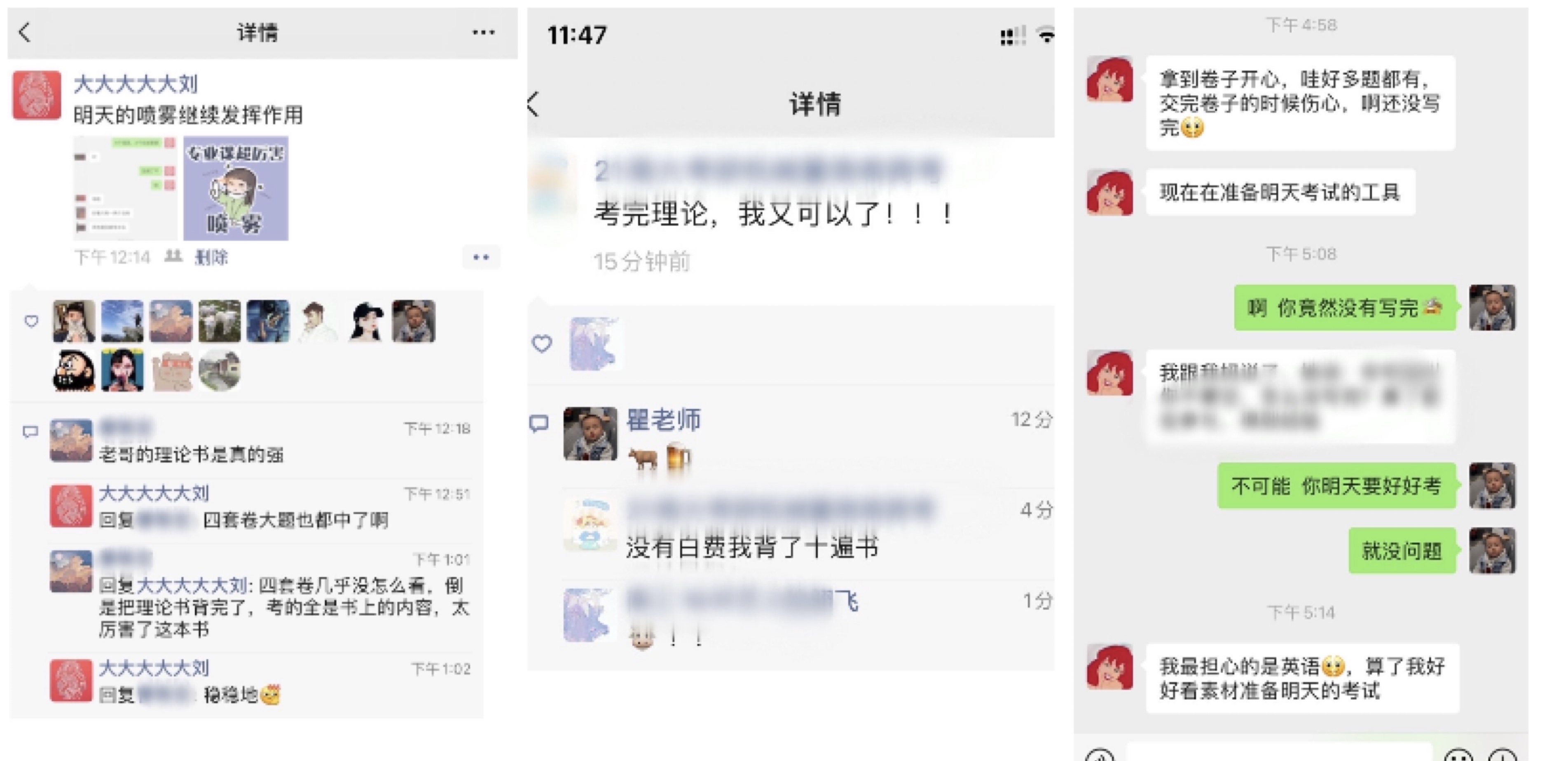
Task: Tap voice input icon in chat bar
Action: (x=1100, y=755)
